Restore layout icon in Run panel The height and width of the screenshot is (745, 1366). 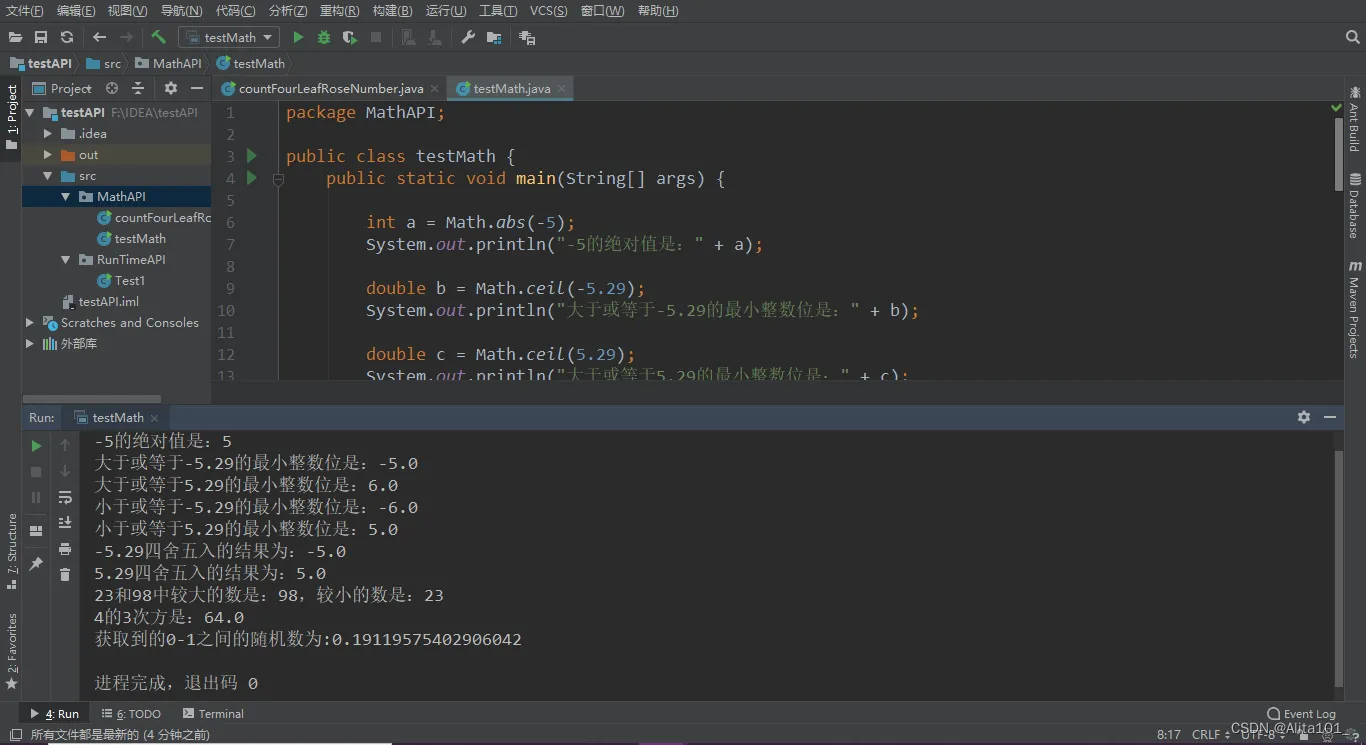[36, 531]
